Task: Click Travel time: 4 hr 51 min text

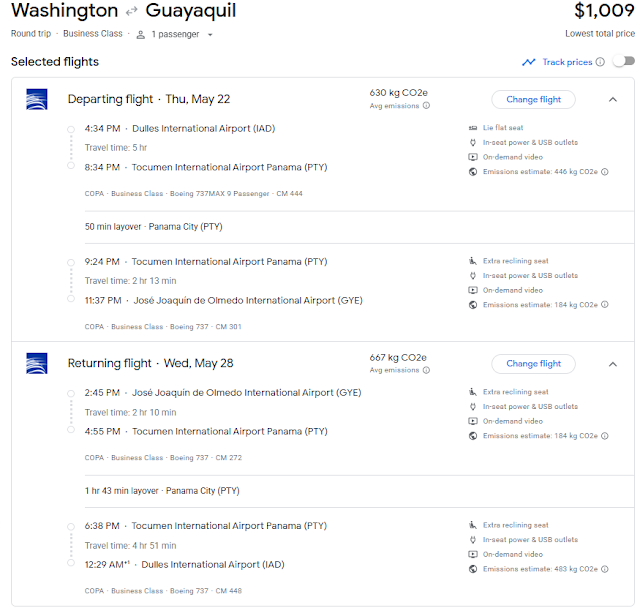Action: (131, 546)
